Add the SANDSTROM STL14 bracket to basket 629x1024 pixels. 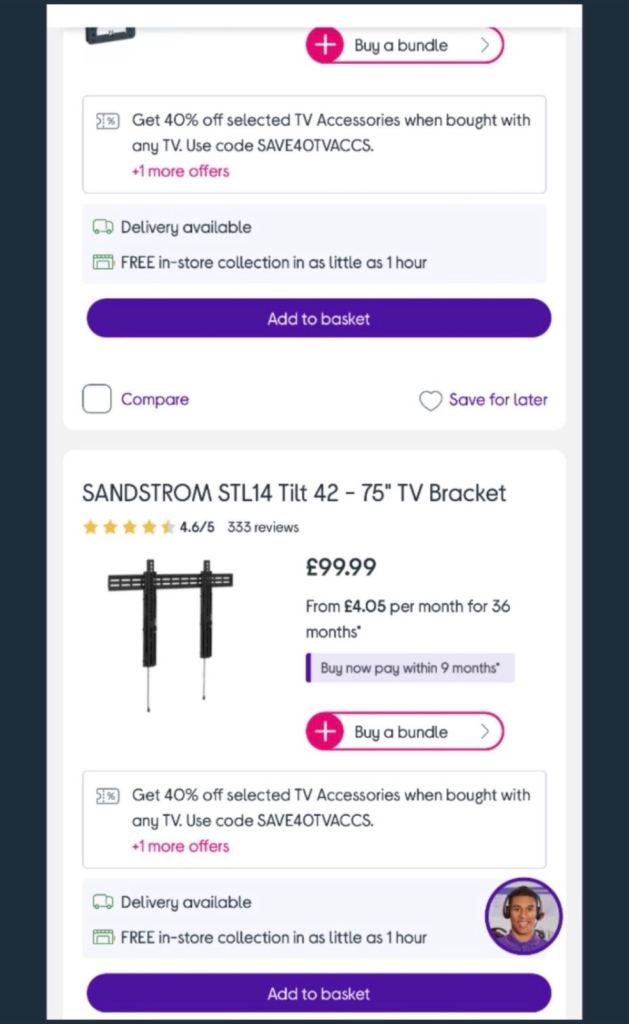tap(317, 994)
